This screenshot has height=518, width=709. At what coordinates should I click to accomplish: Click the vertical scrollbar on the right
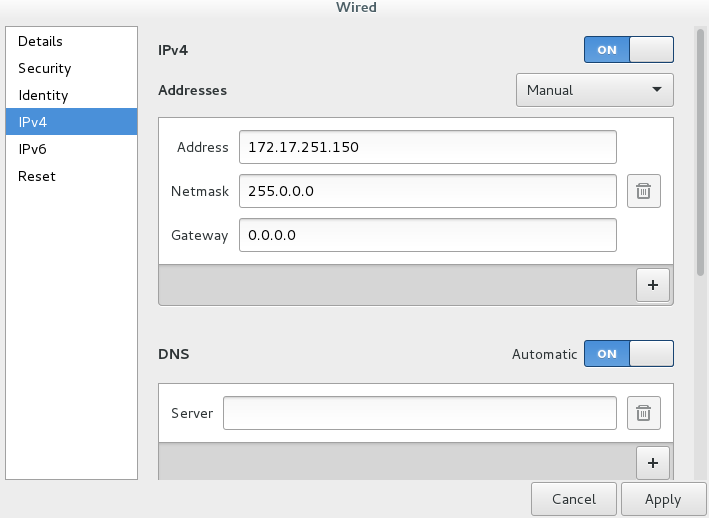(x=700, y=150)
